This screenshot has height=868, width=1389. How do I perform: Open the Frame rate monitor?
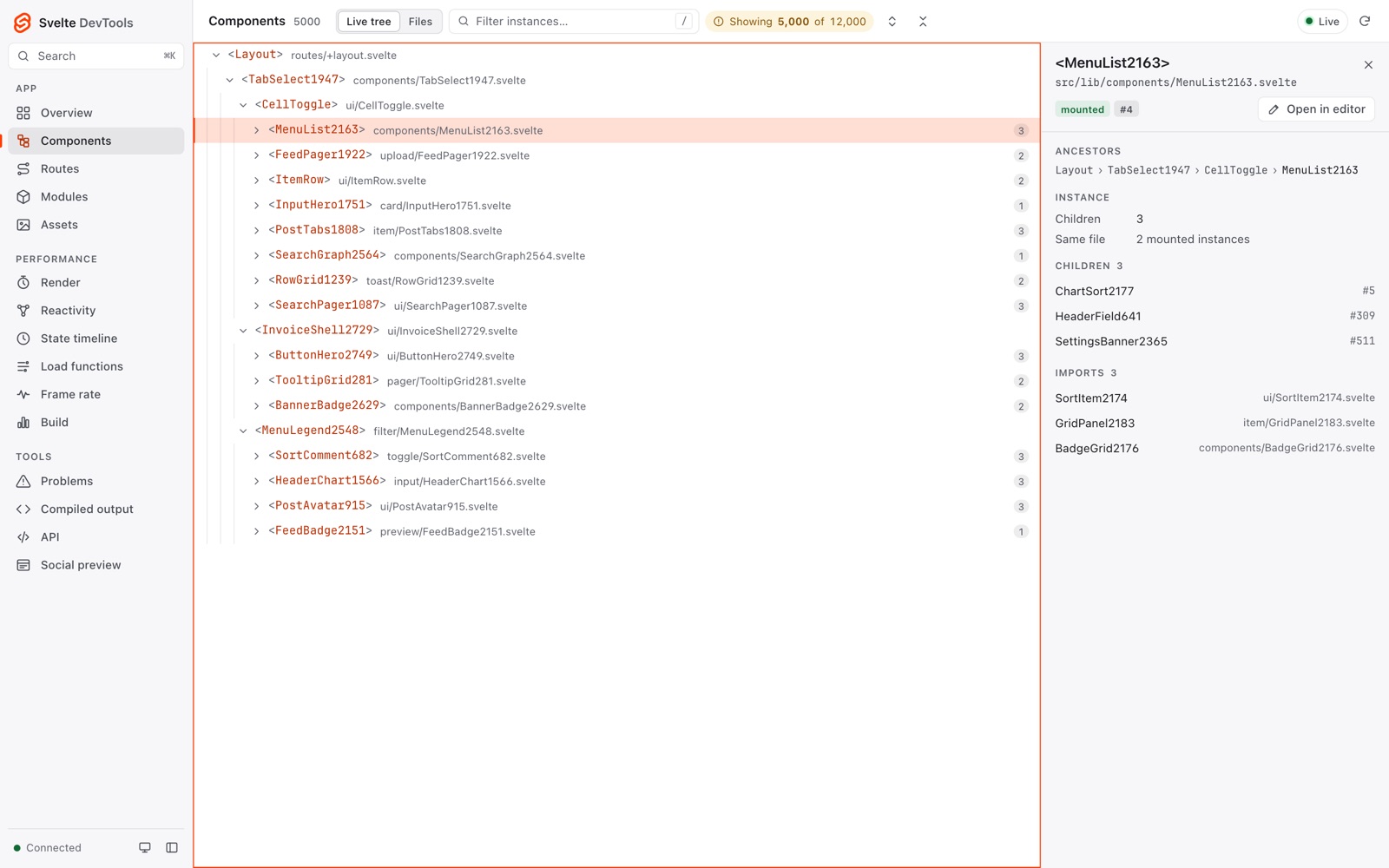pos(96,394)
